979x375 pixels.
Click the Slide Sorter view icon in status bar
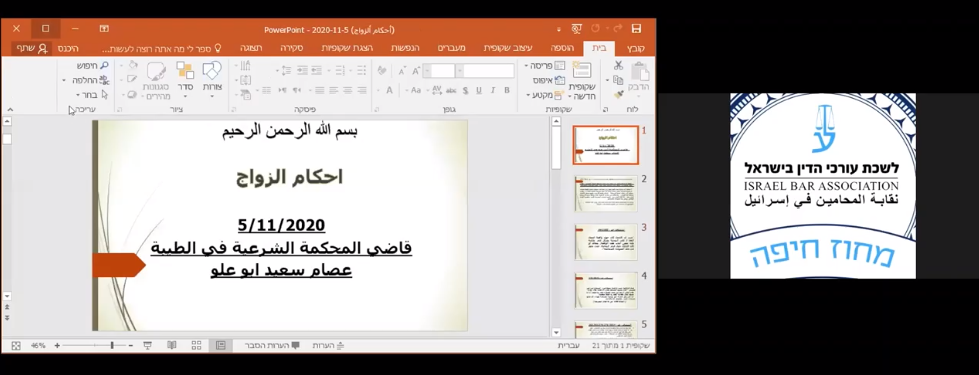(196, 345)
